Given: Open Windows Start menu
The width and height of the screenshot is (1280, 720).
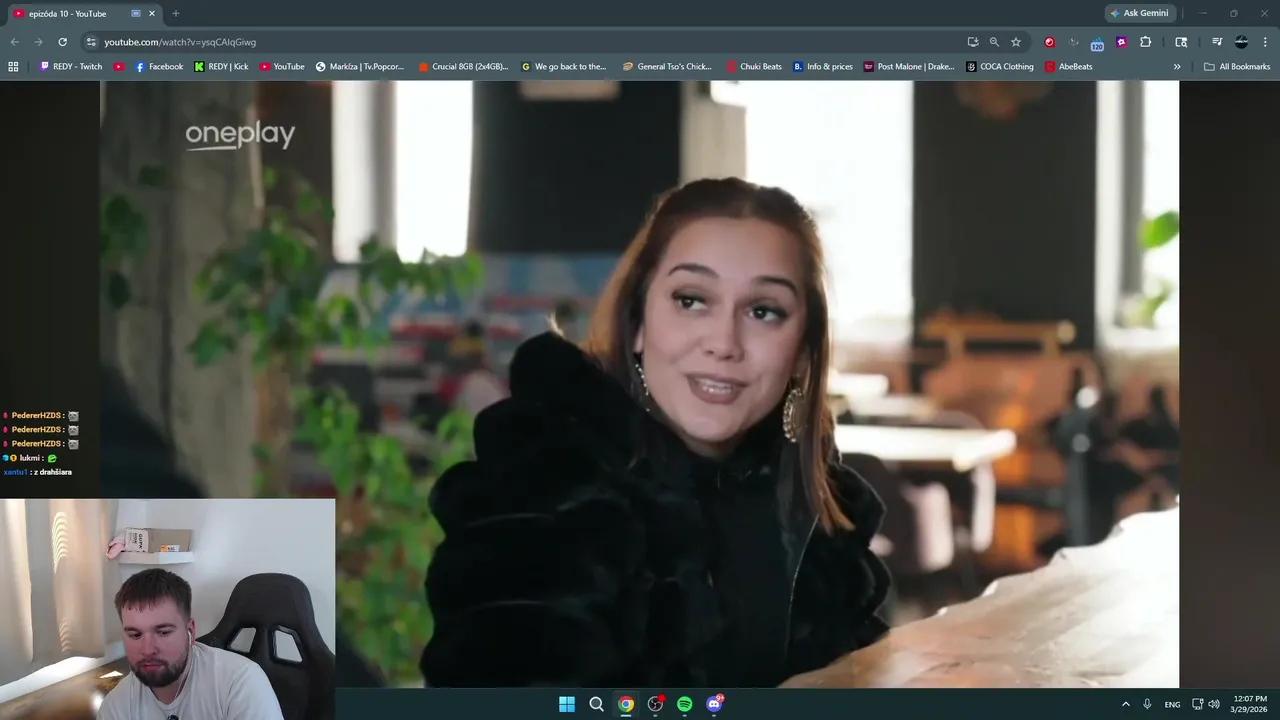Looking at the screenshot, I should [x=567, y=704].
